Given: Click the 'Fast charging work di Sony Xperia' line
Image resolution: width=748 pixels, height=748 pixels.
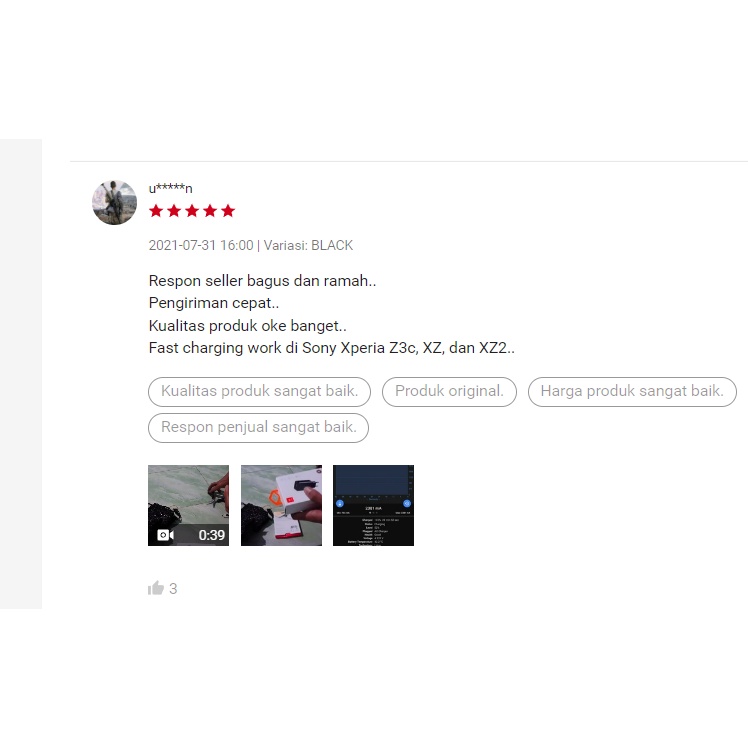Looking at the screenshot, I should pos(332,348).
